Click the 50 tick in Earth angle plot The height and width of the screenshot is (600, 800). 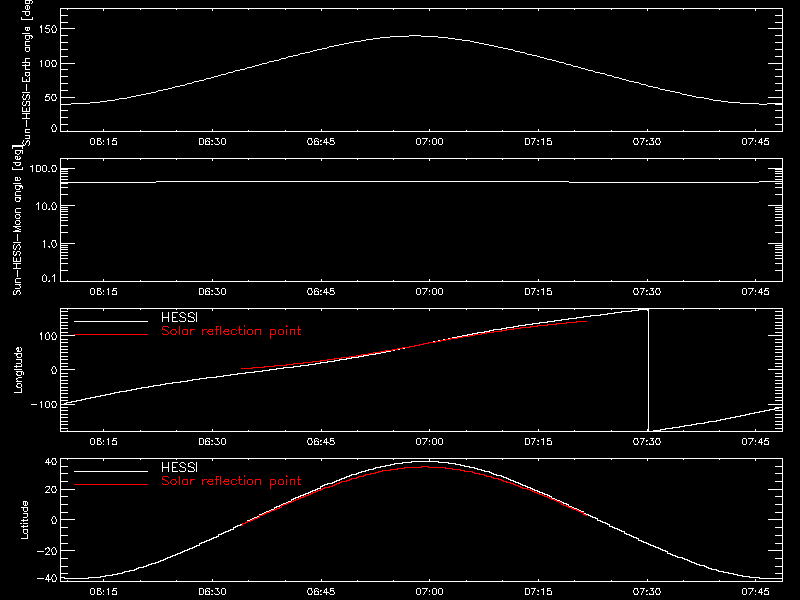(x=51, y=98)
